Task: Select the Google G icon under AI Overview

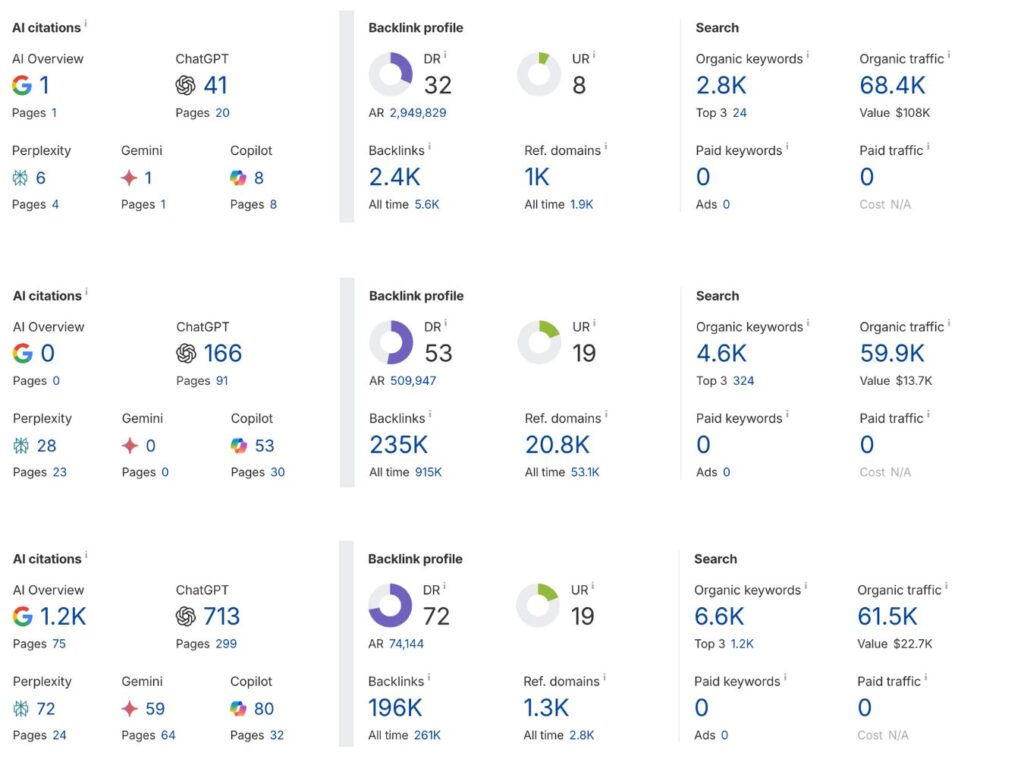Action: click(x=23, y=85)
